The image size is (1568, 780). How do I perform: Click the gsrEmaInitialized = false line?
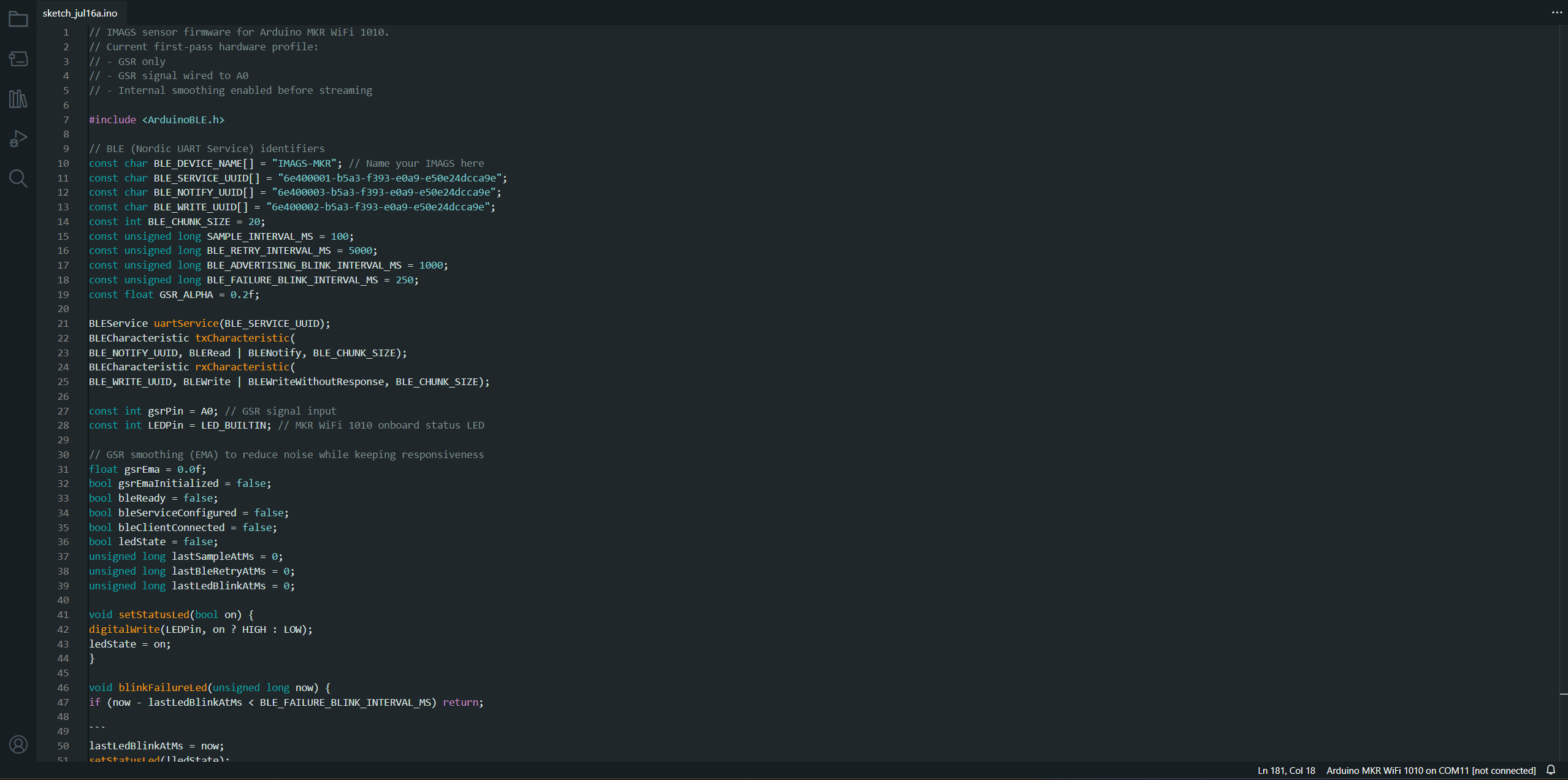(180, 483)
